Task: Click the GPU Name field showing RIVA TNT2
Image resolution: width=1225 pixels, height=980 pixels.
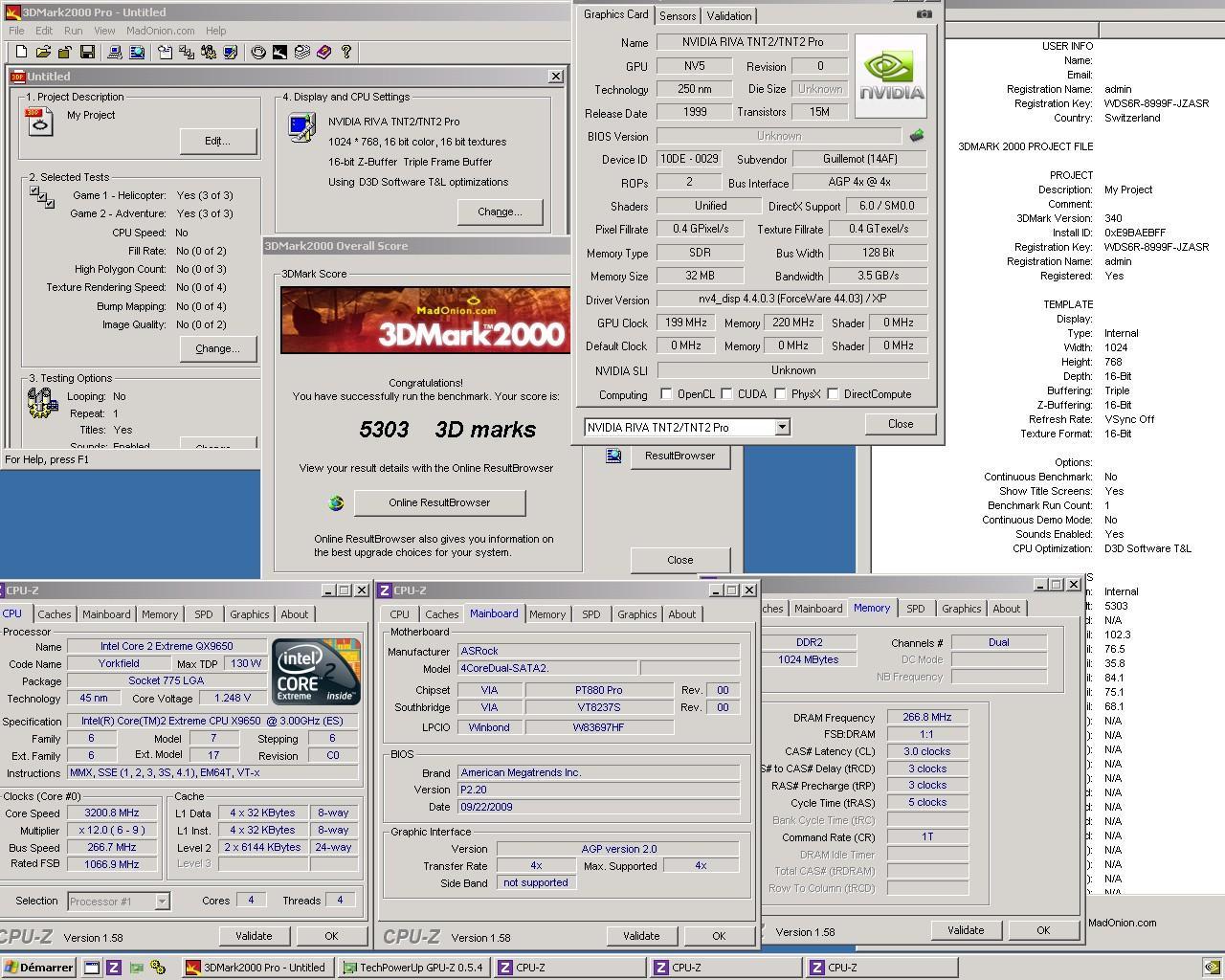Action: pos(752,42)
